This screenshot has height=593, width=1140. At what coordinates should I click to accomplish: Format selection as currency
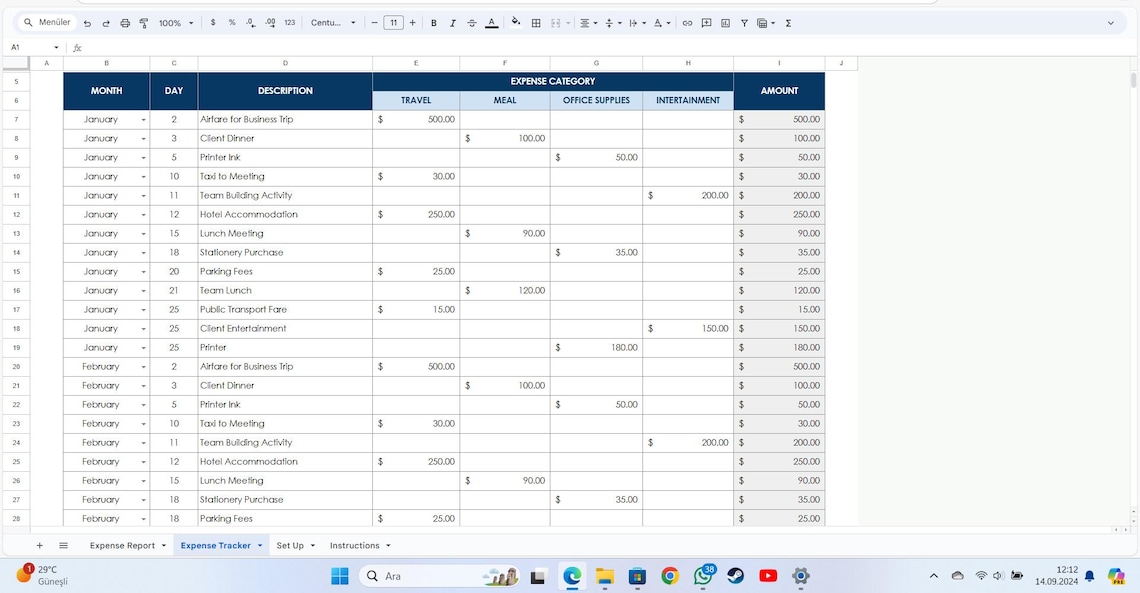click(x=212, y=22)
